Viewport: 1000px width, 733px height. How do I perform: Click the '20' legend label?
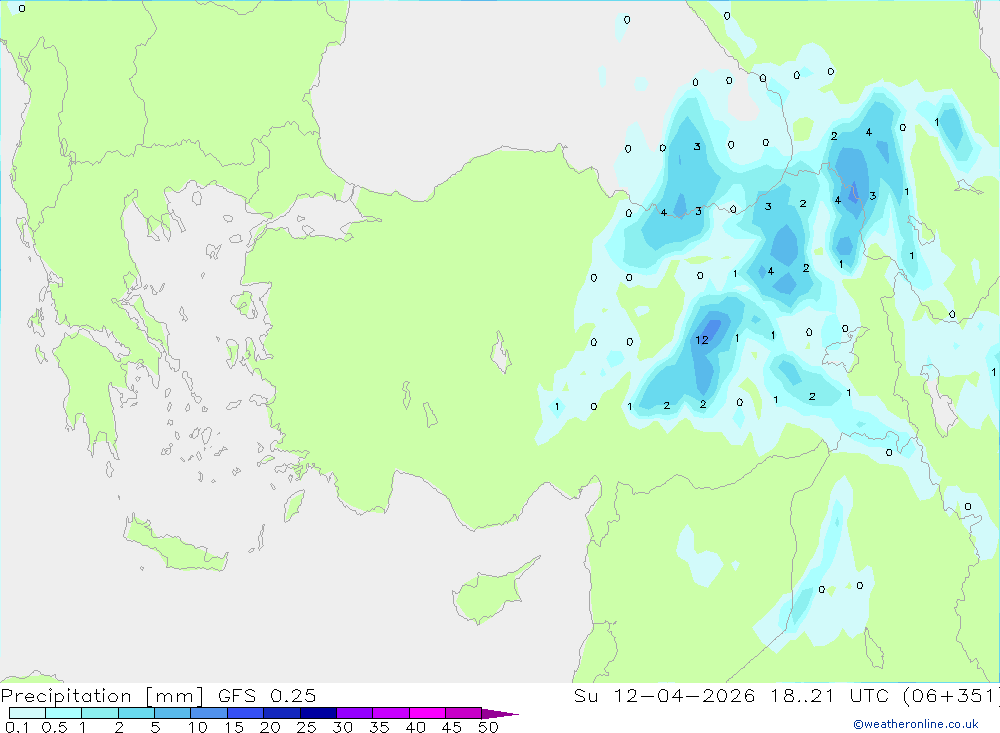tap(270, 727)
